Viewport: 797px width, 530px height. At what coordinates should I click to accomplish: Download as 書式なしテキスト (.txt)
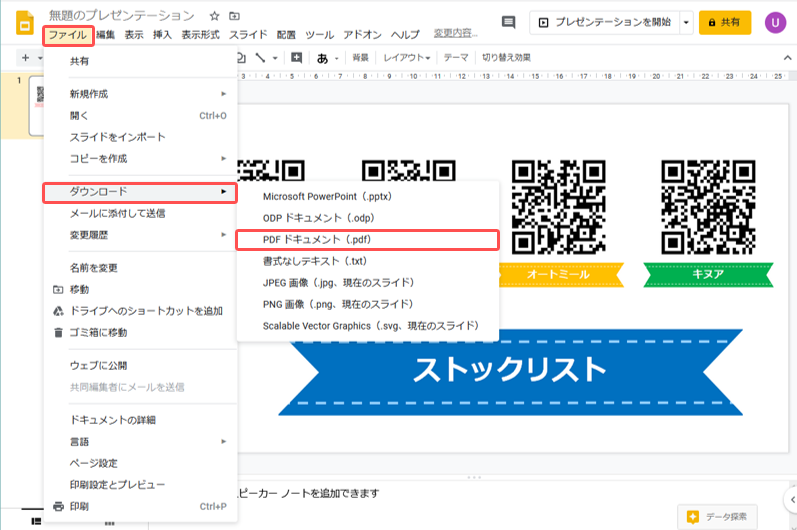click(368, 261)
